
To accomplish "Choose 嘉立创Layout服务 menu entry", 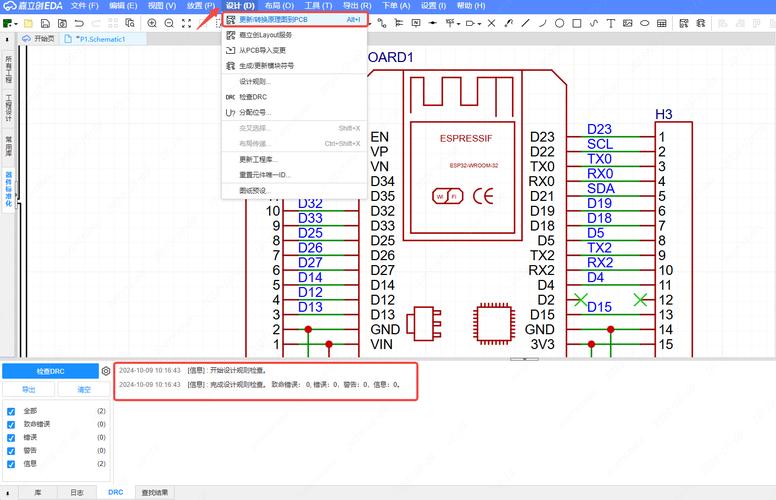I will pyautogui.click(x=294, y=35).
